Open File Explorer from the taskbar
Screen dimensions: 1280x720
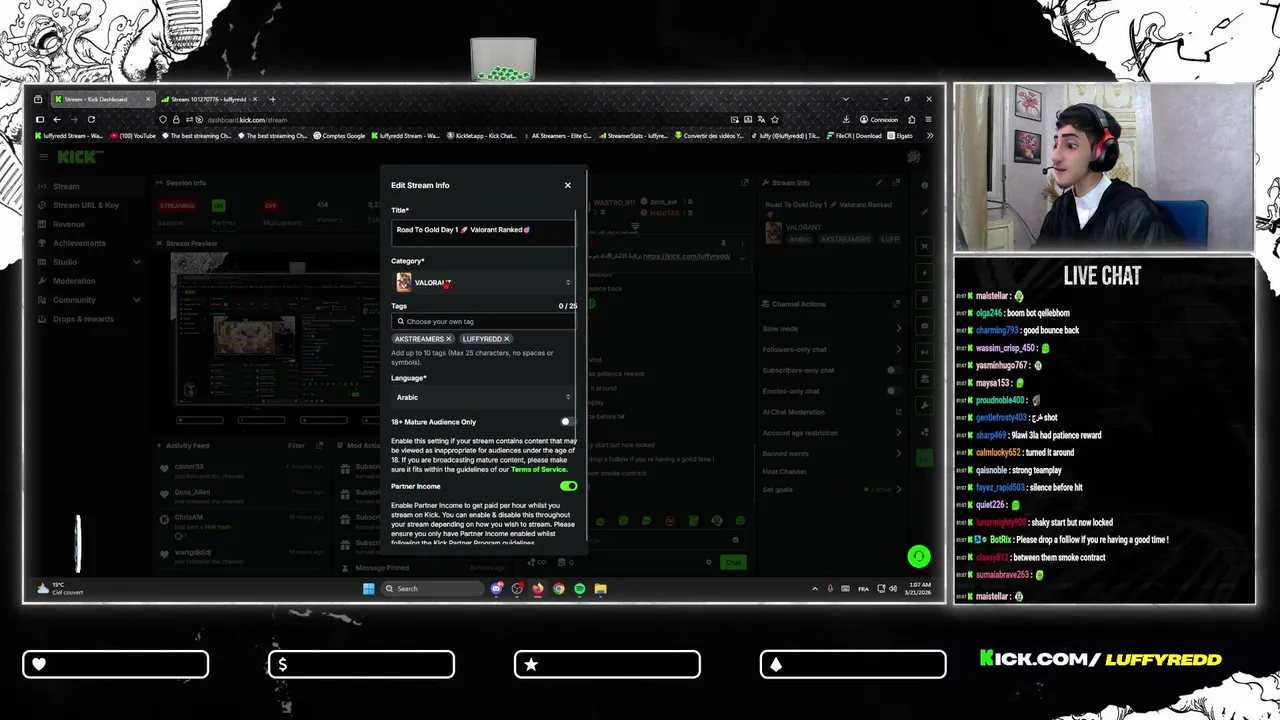(x=600, y=588)
